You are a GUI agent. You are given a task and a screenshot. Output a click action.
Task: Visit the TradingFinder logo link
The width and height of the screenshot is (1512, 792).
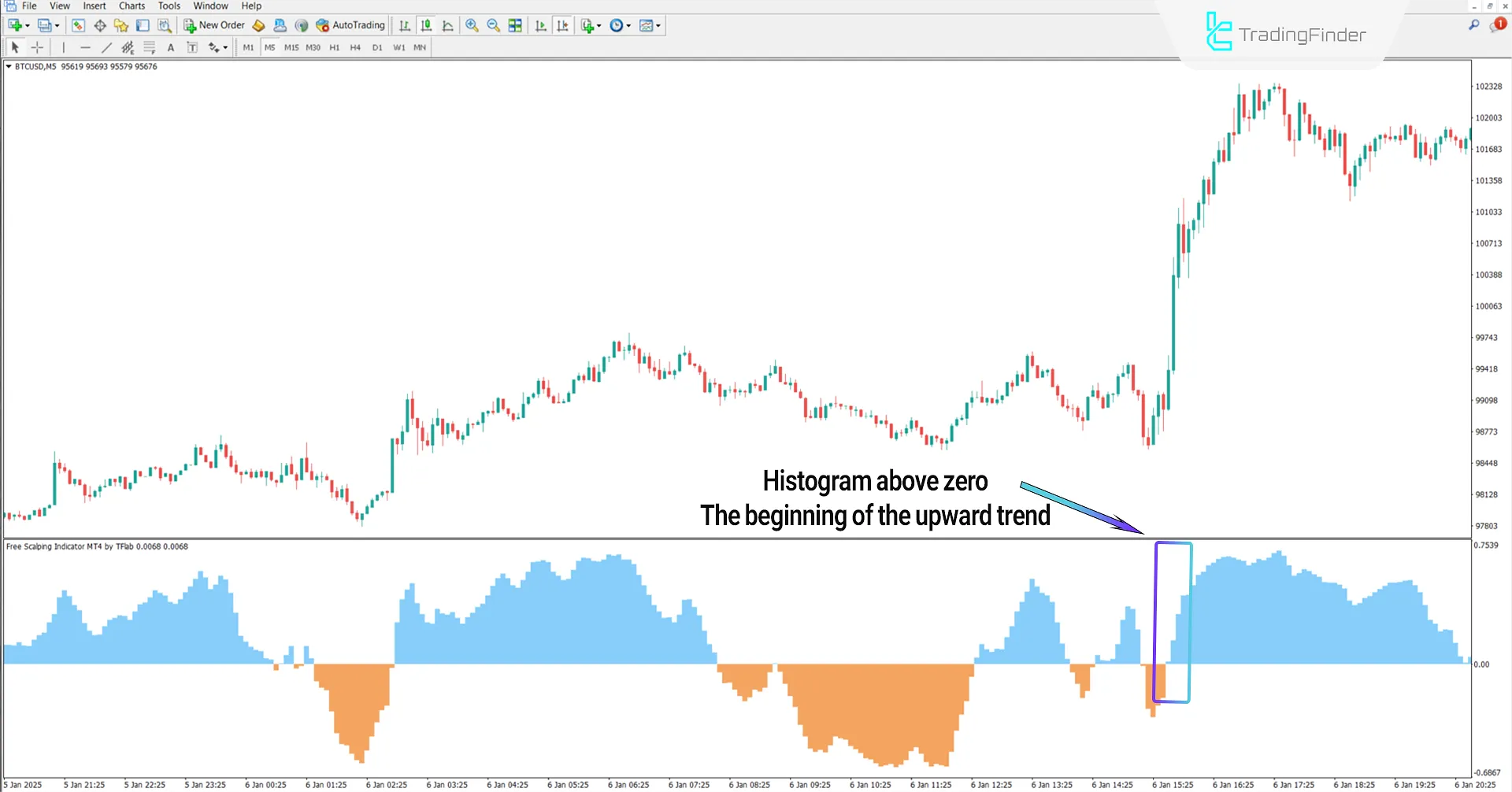tap(1285, 33)
